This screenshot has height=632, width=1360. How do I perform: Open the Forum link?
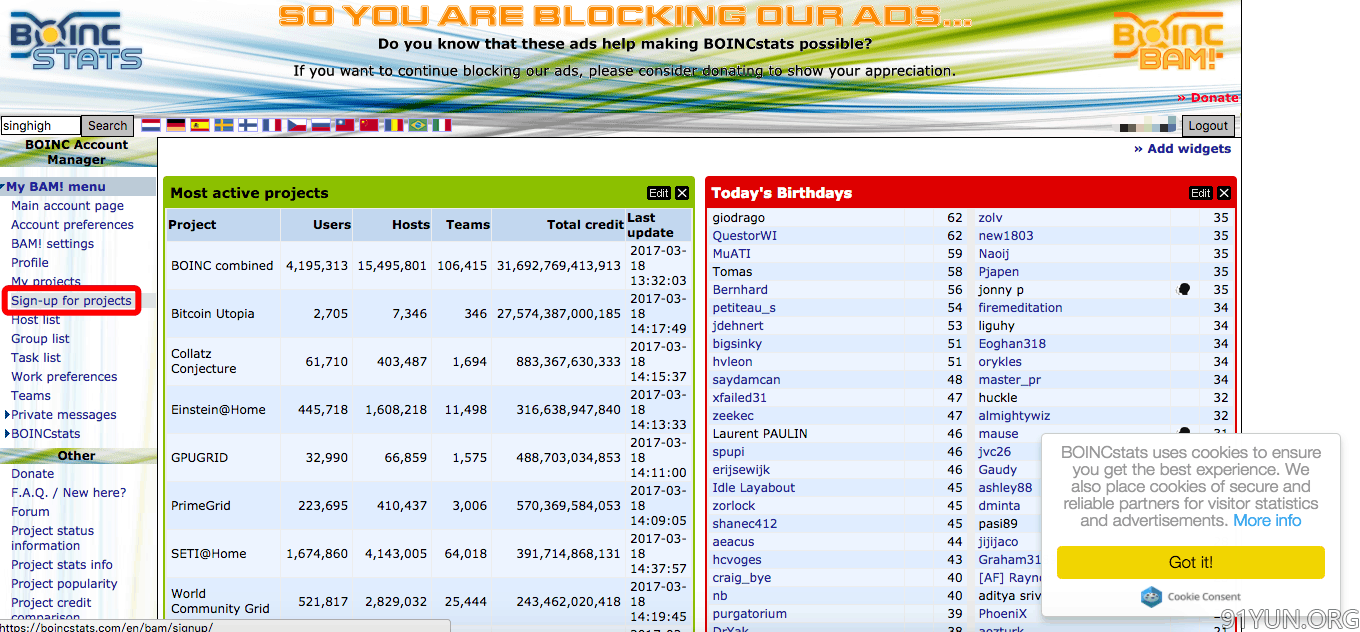pyautogui.click(x=30, y=512)
